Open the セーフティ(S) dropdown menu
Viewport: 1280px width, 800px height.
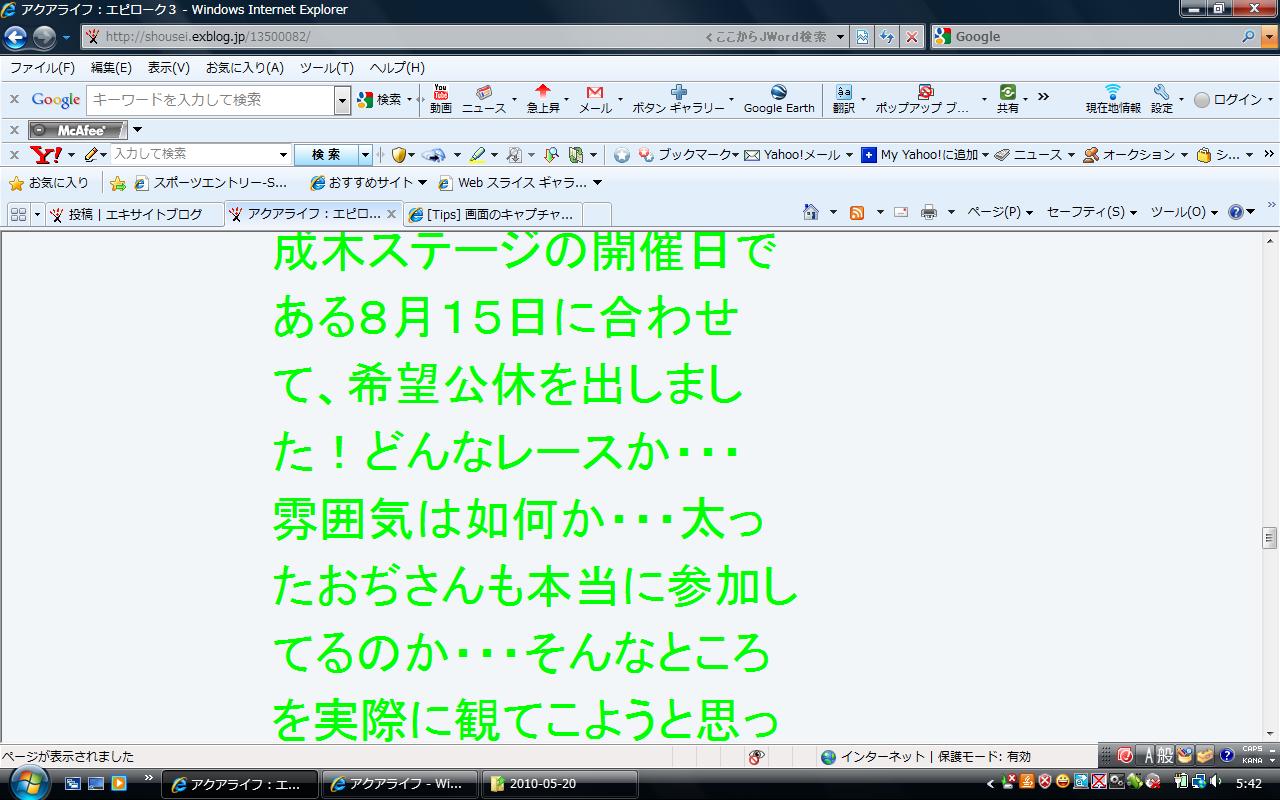point(1091,212)
